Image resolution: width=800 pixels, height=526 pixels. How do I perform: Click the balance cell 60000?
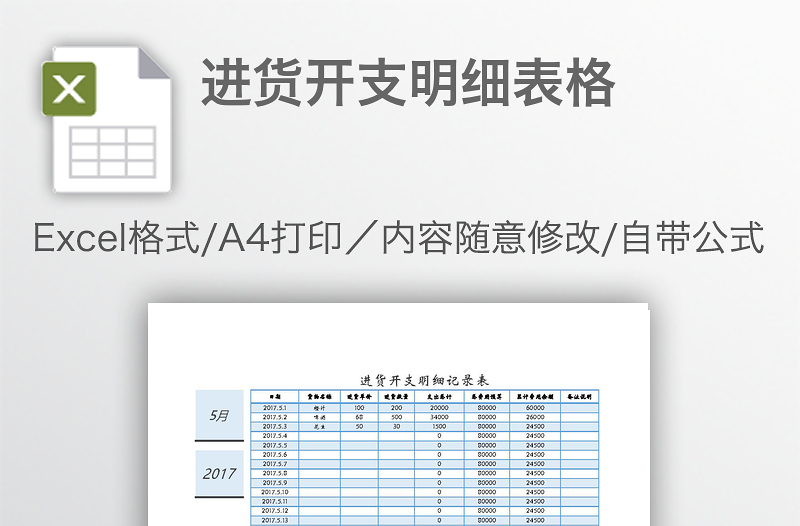point(535,408)
